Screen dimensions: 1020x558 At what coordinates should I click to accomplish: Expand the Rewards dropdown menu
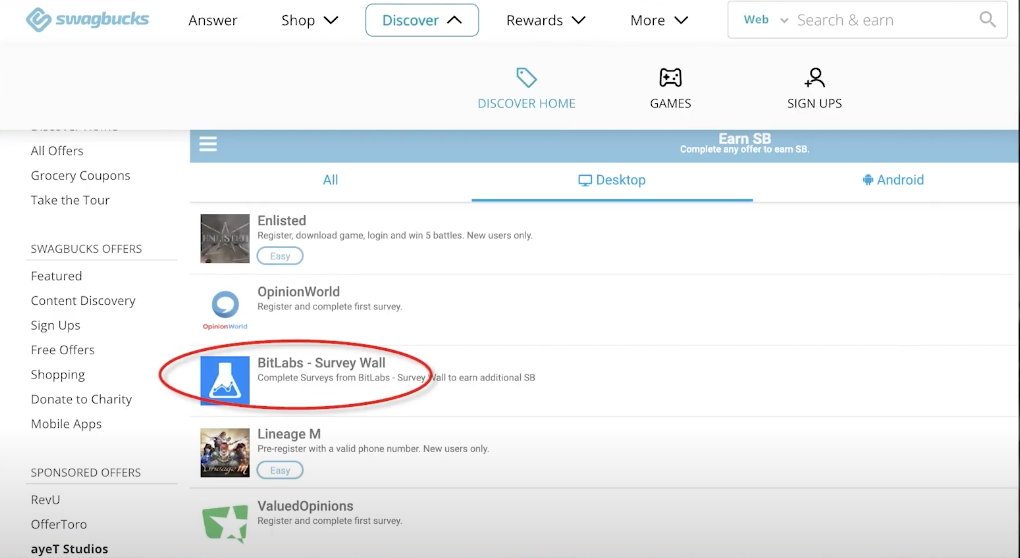[x=546, y=20]
